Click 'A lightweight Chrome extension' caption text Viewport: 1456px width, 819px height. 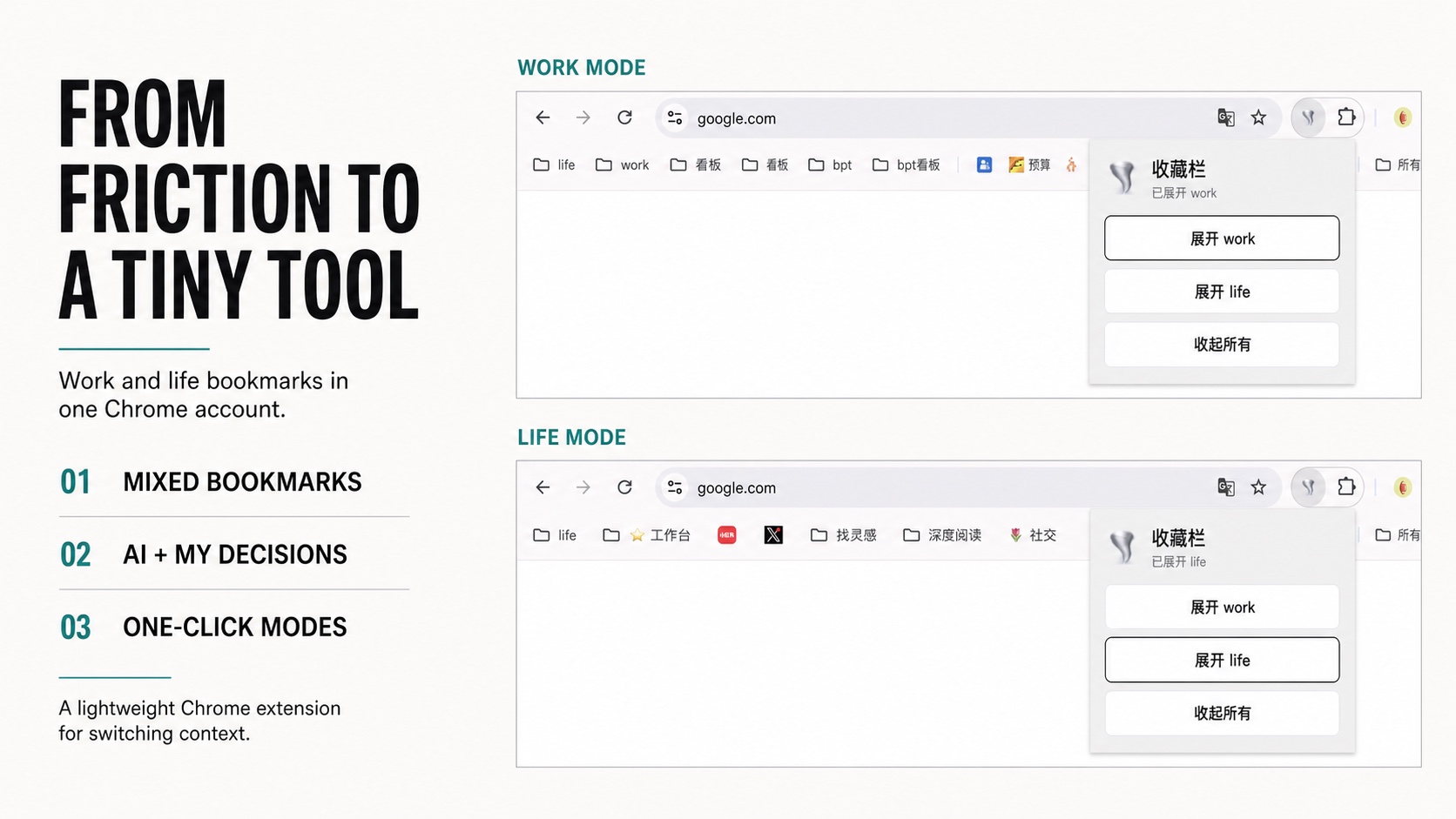tap(199, 708)
